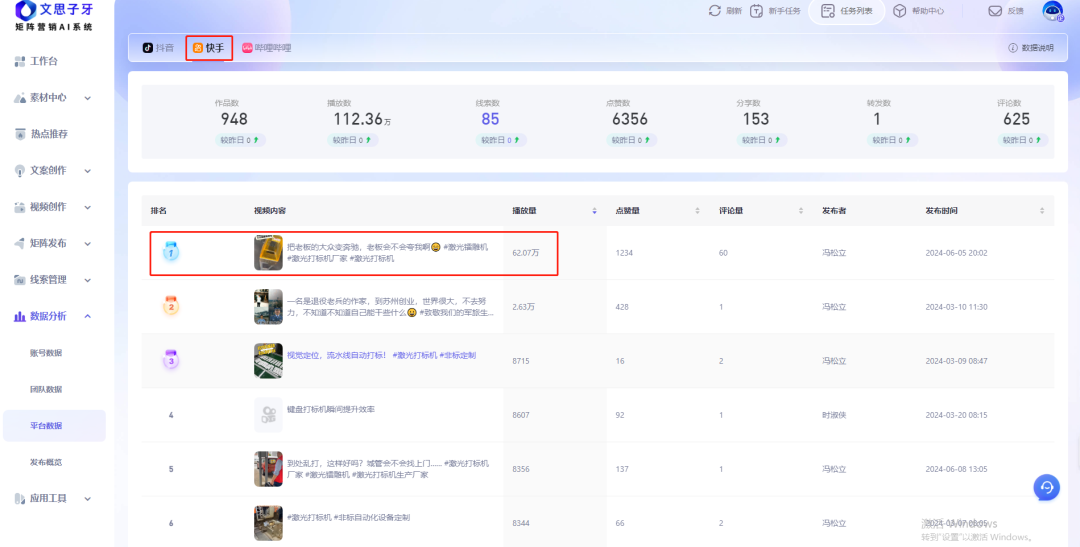Open thumbnail of 把老板的大众变奔驰 video

268,253
